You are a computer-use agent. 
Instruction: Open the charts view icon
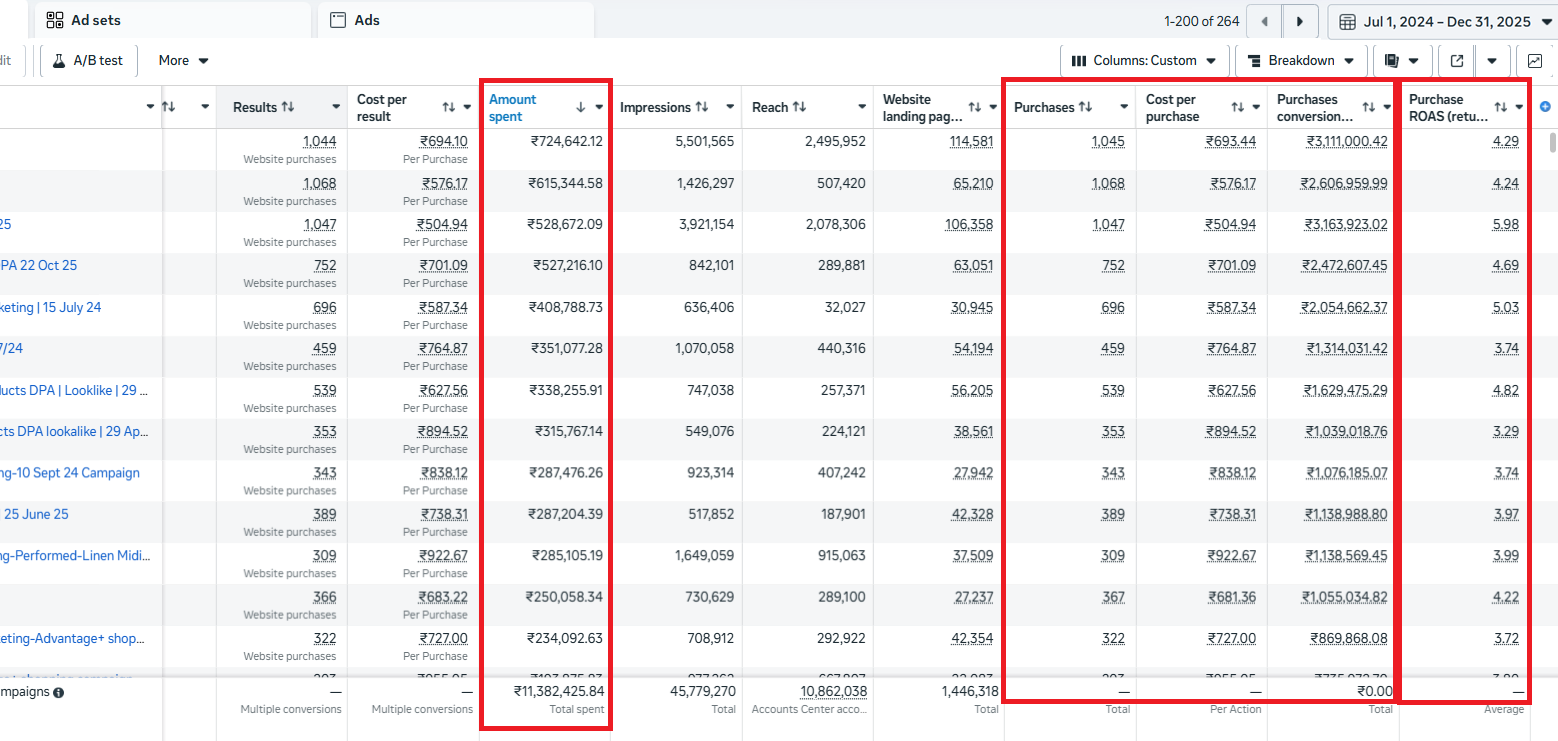click(x=1534, y=61)
